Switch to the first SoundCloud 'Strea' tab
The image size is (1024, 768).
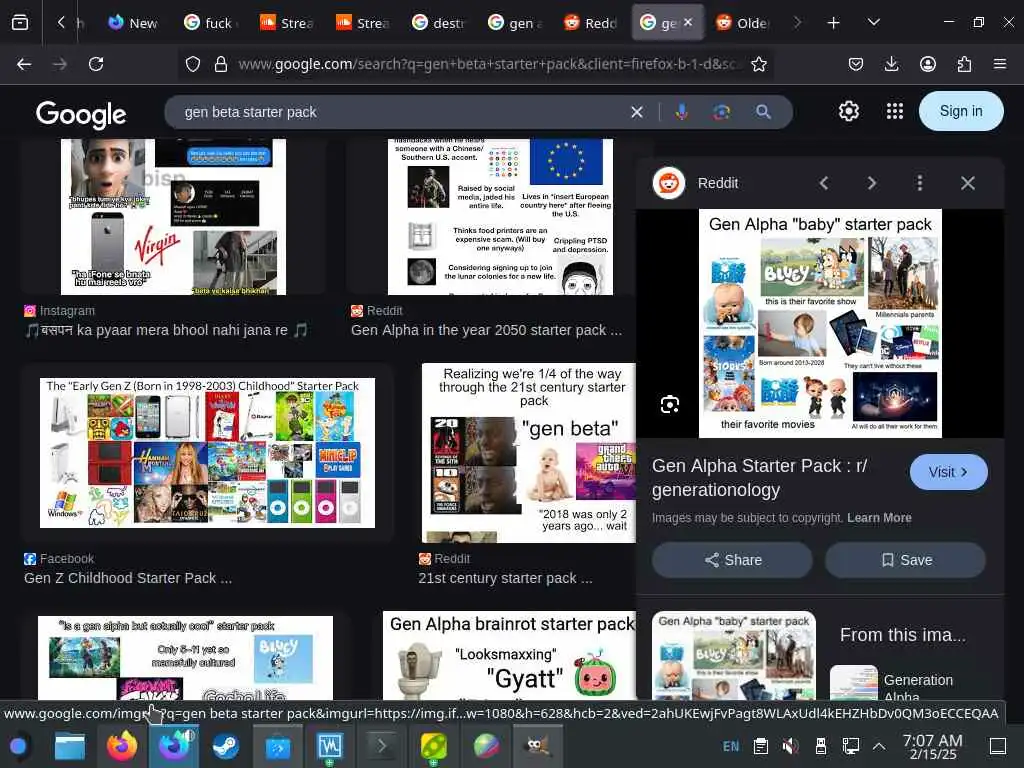point(287,23)
